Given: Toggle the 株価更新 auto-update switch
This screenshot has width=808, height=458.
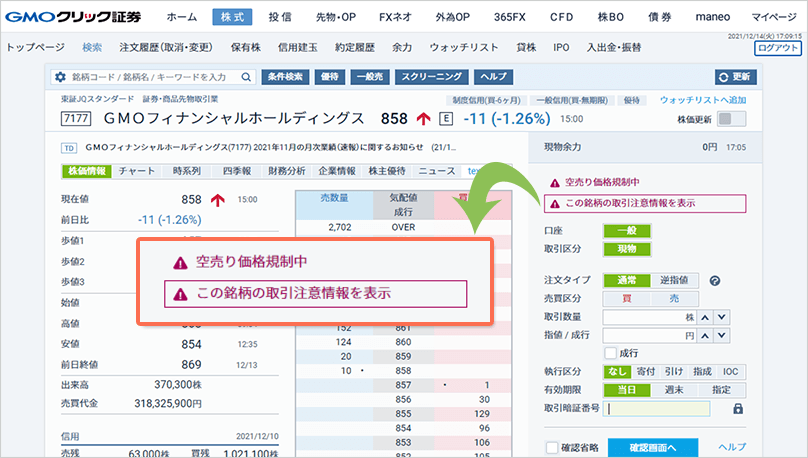Looking at the screenshot, I should [732, 119].
